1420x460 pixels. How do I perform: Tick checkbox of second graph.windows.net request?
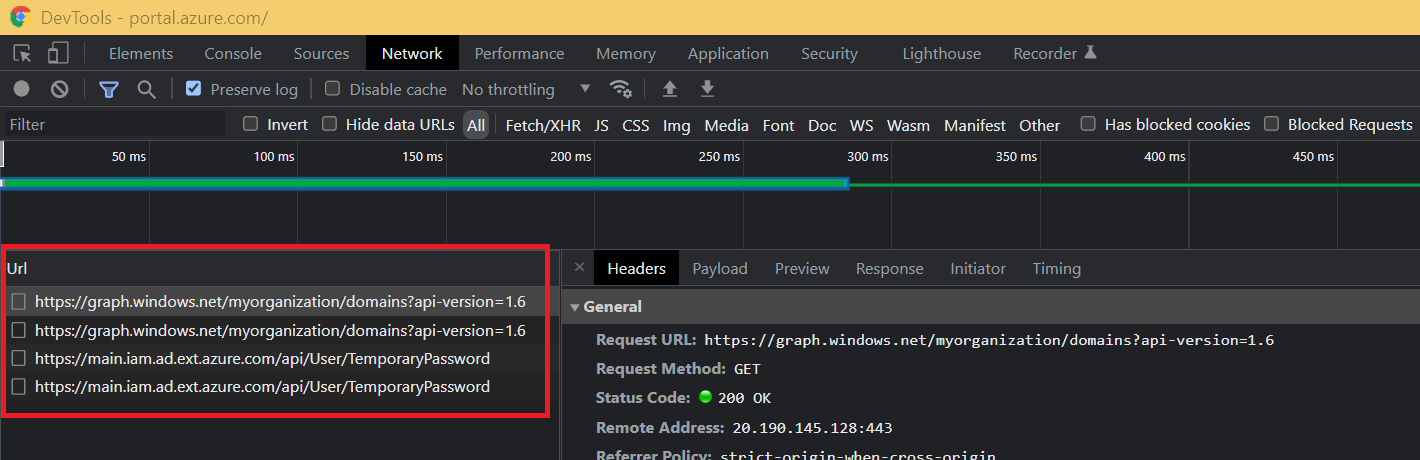(18, 330)
